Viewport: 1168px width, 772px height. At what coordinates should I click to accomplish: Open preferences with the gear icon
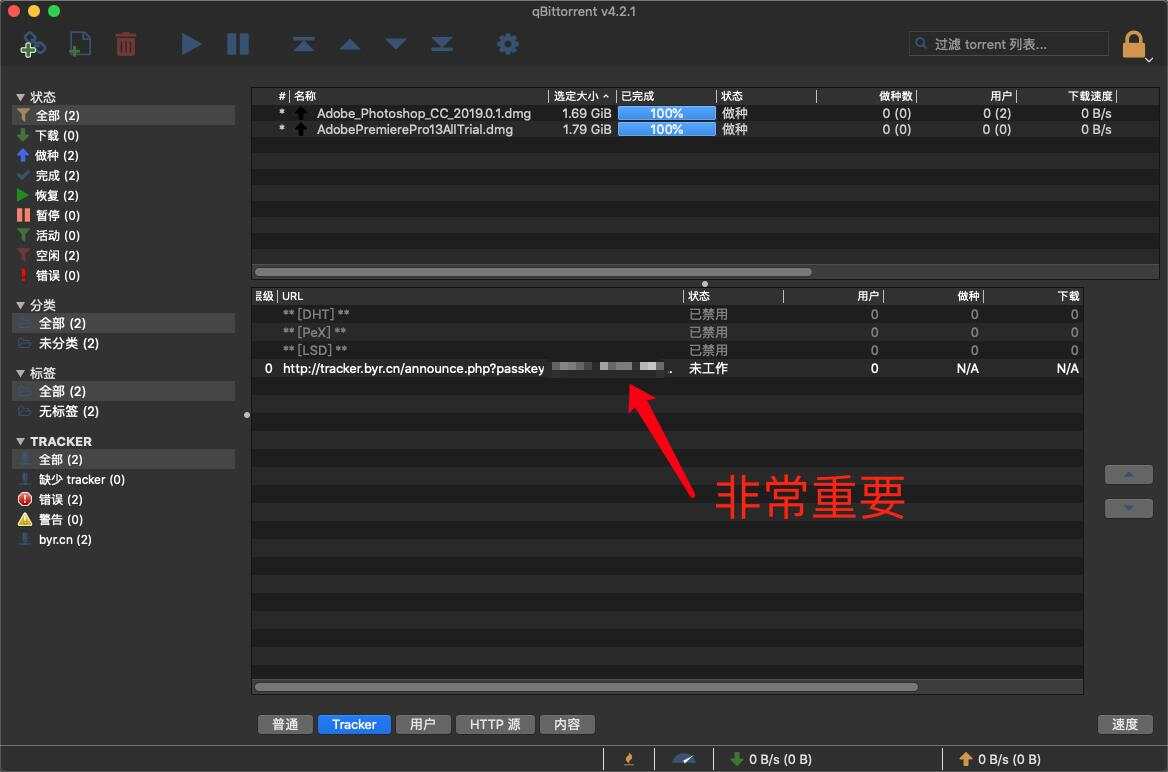[x=508, y=44]
